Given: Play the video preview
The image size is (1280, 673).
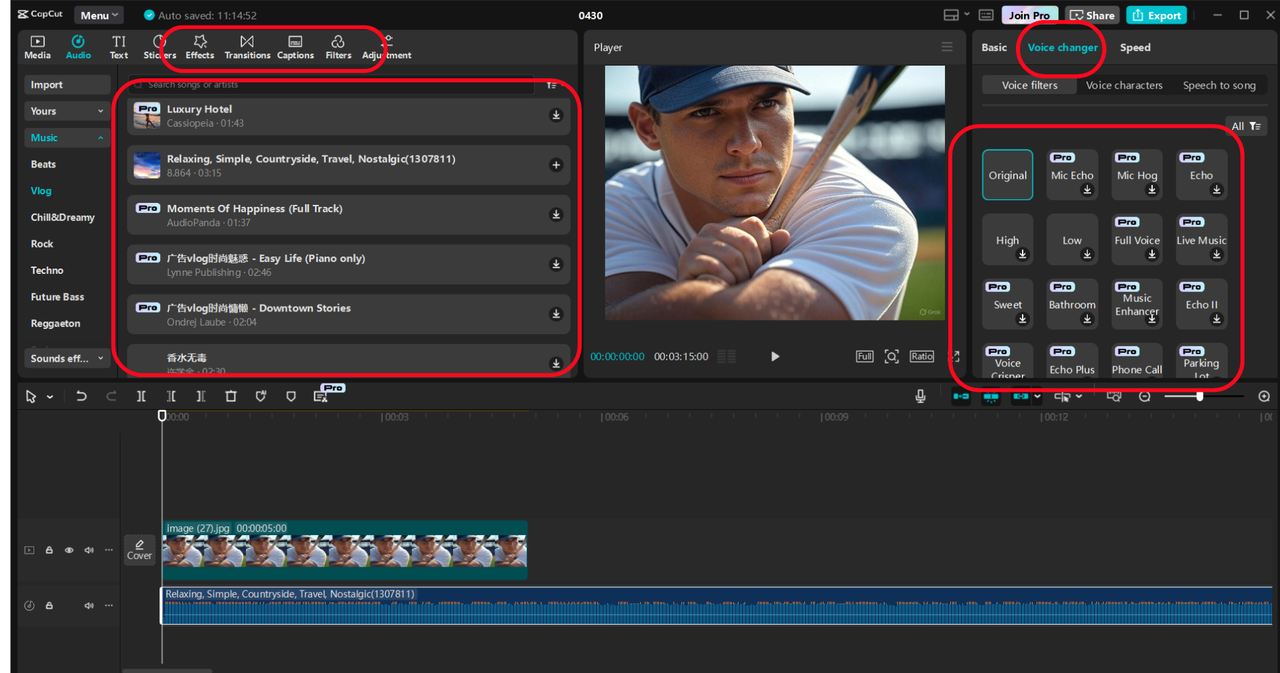Looking at the screenshot, I should (x=775, y=356).
